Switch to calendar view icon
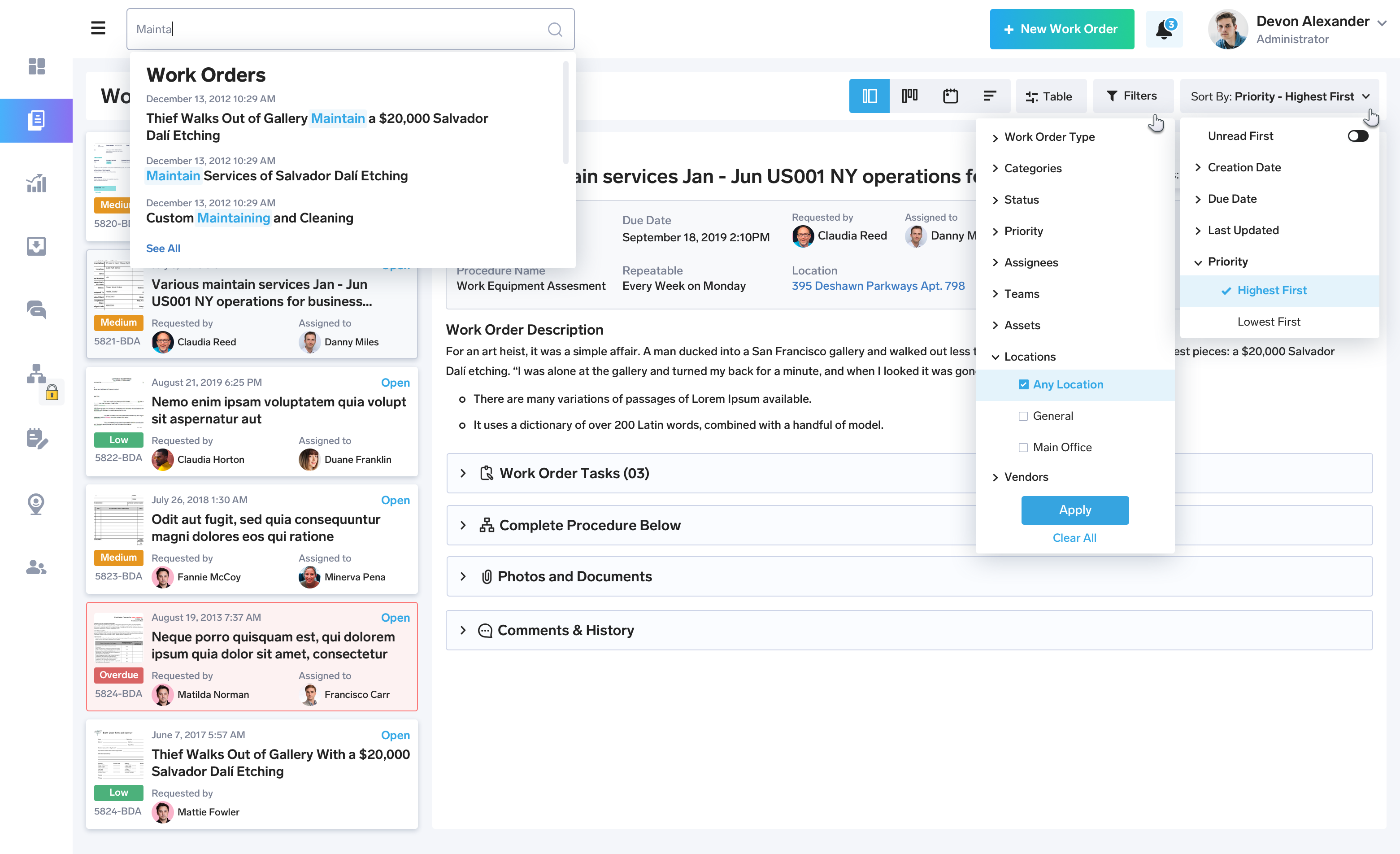 point(950,96)
